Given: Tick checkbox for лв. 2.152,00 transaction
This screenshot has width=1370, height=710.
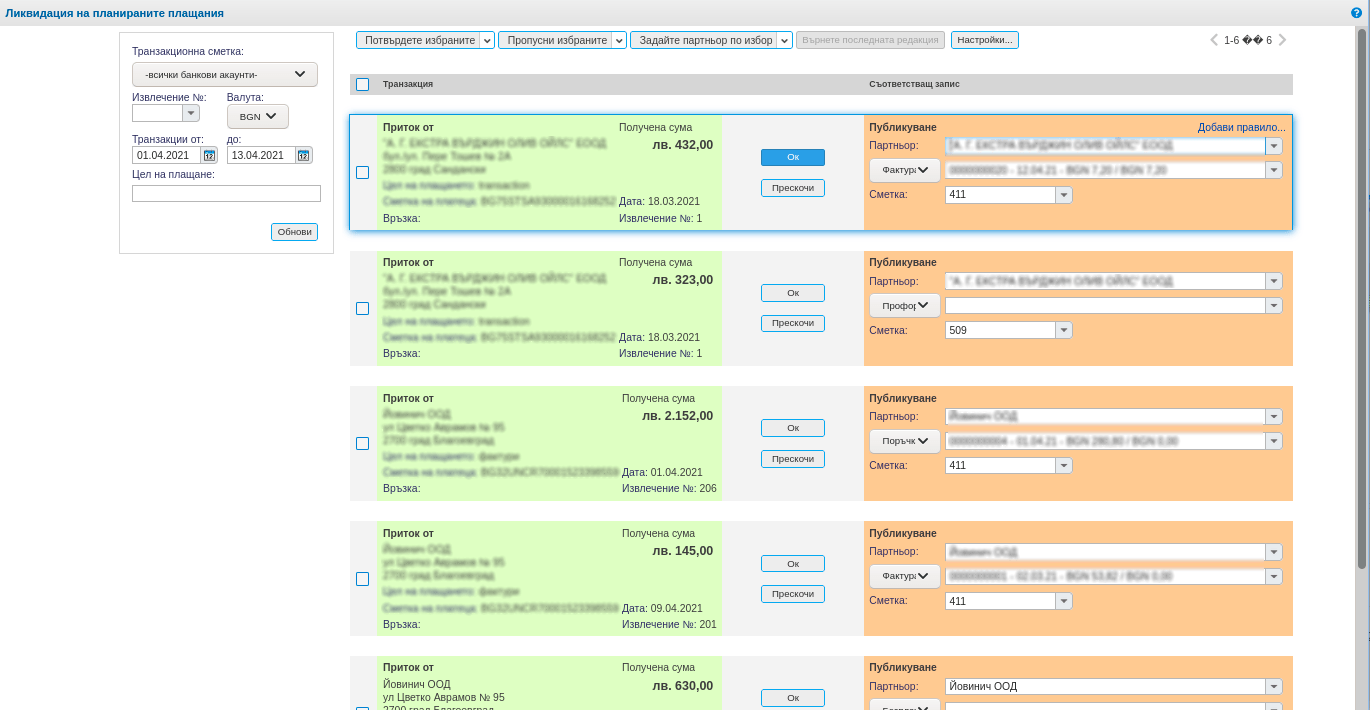Looking at the screenshot, I should 362,443.
